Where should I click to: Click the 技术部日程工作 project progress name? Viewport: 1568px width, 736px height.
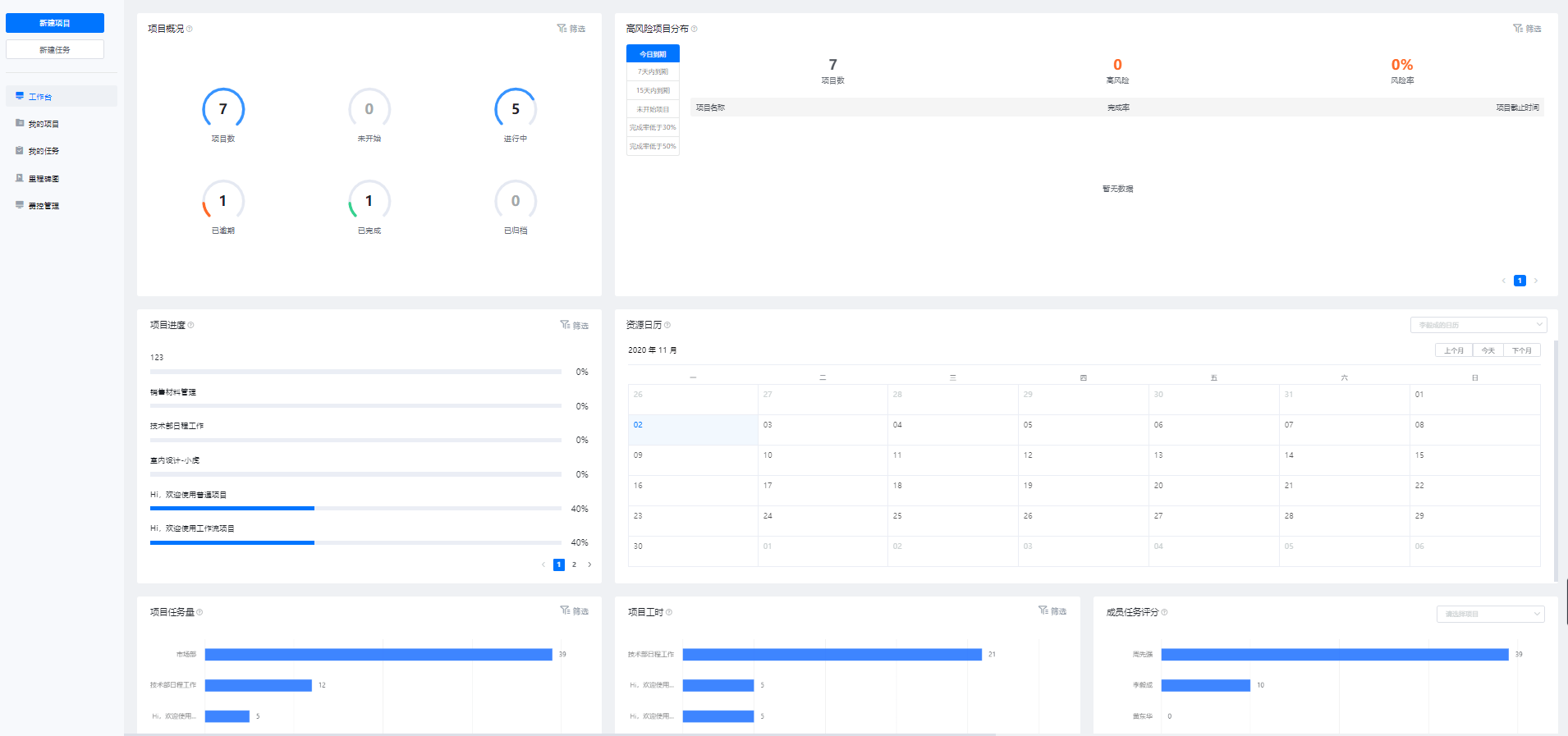(x=177, y=426)
